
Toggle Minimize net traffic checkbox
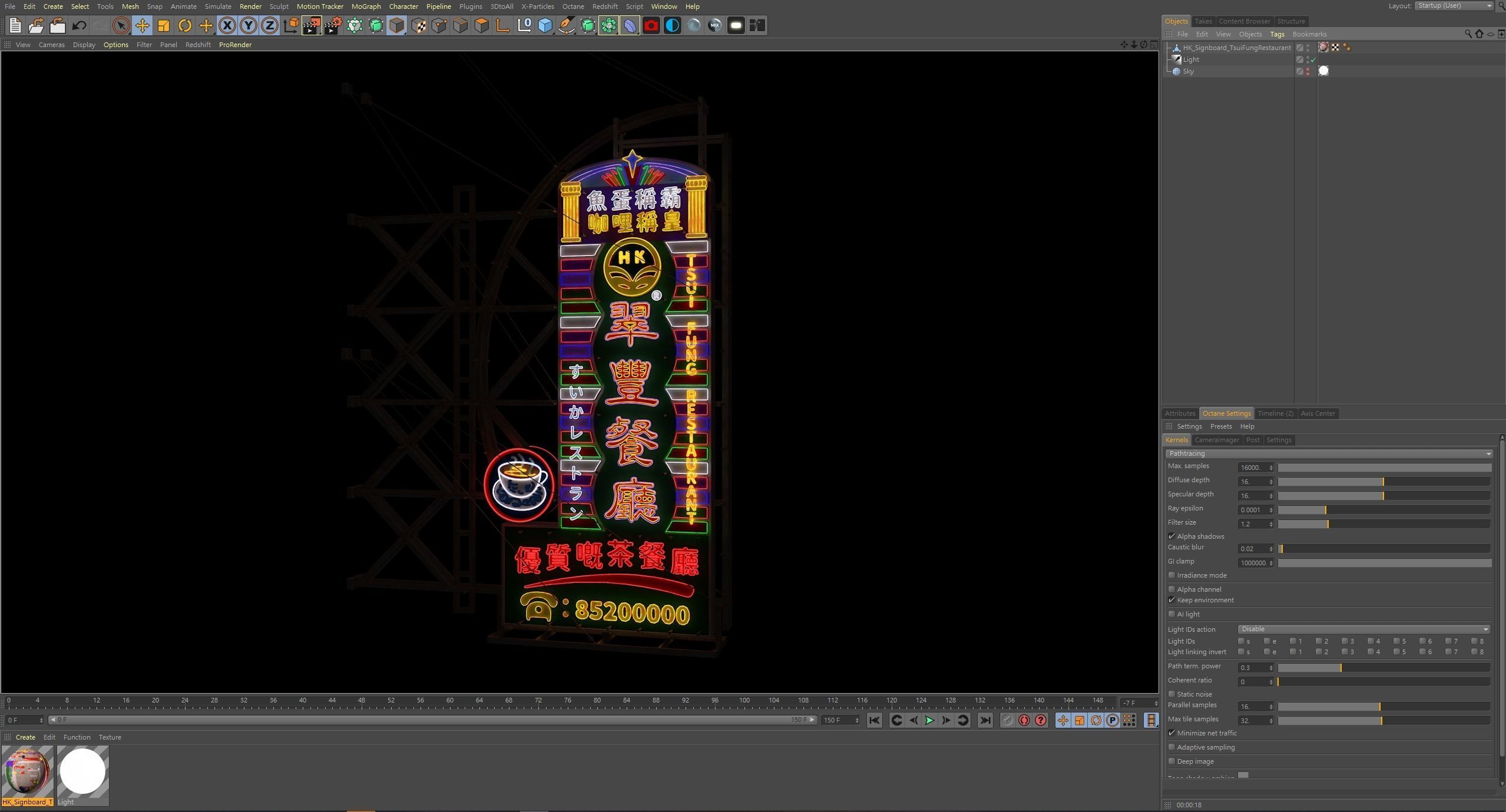1171,733
